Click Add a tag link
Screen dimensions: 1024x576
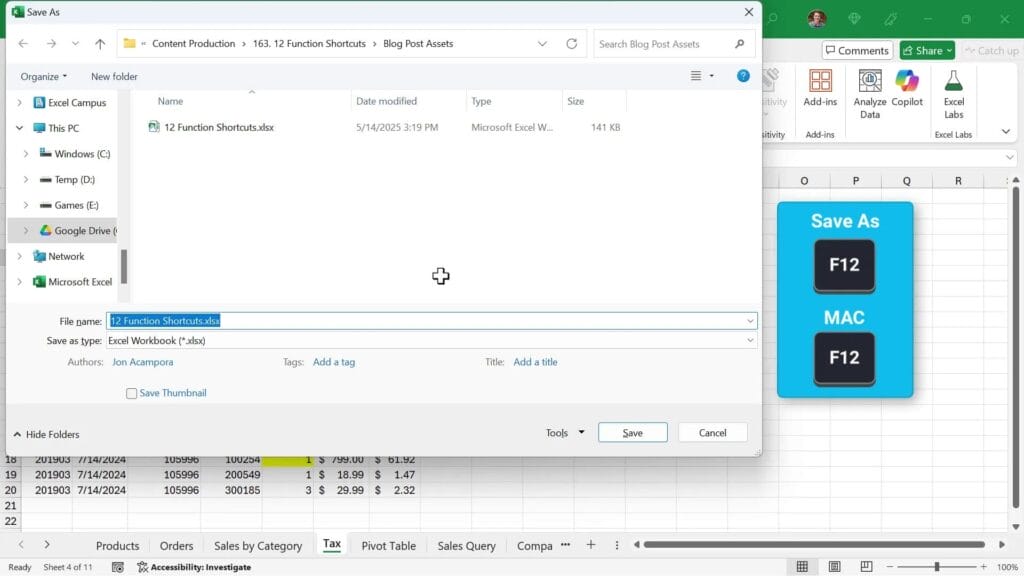point(334,362)
